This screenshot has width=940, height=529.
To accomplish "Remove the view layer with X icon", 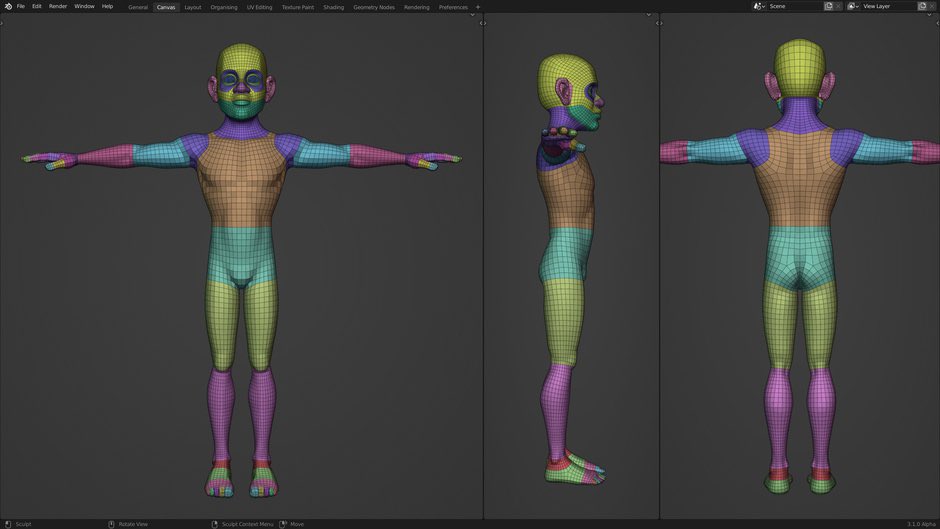I will click(932, 6).
